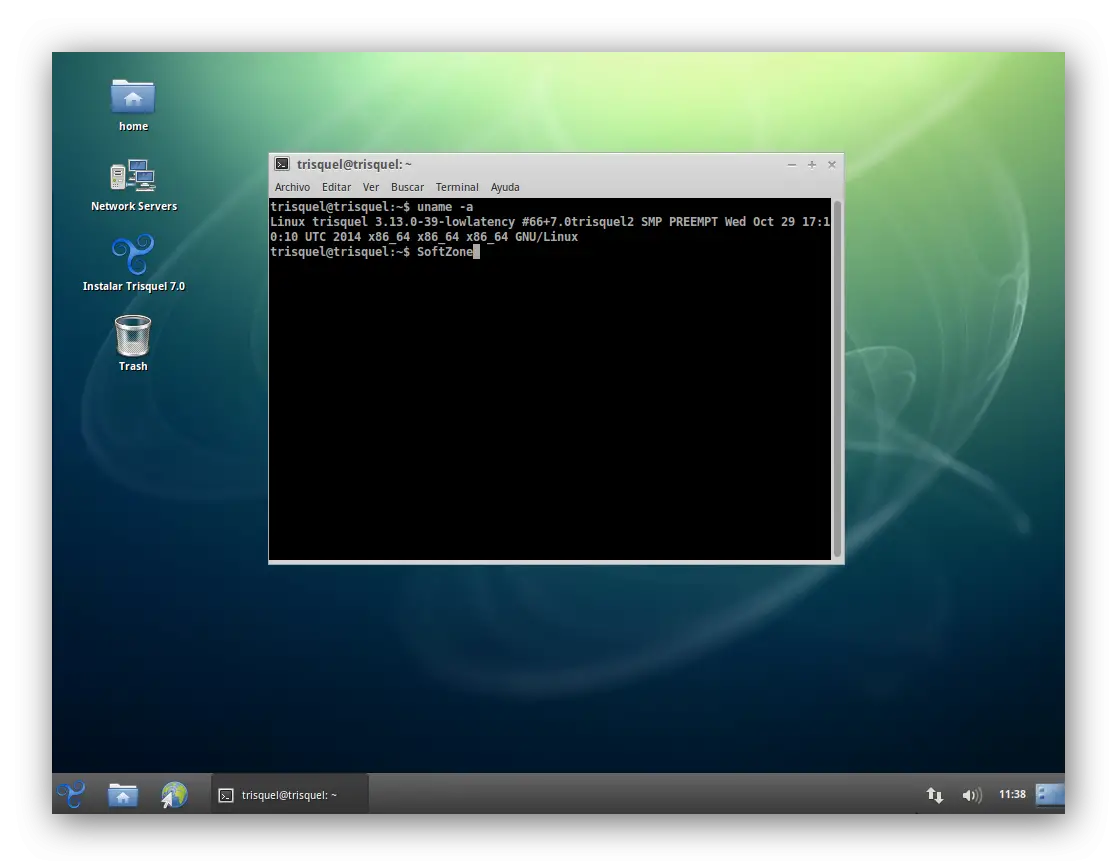The width and height of the screenshot is (1117, 866).
Task: Minimize the terminal window
Action: coord(791,165)
